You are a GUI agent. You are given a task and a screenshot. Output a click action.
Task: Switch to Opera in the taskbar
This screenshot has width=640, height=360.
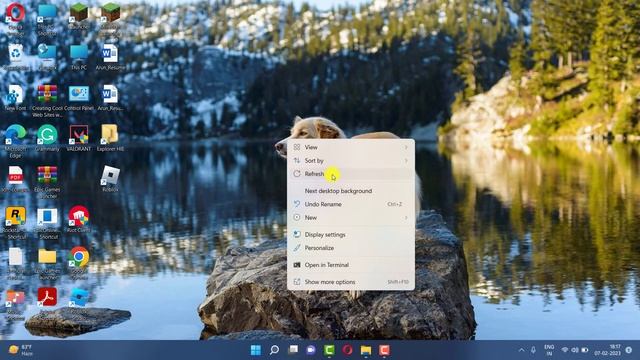click(x=347, y=350)
